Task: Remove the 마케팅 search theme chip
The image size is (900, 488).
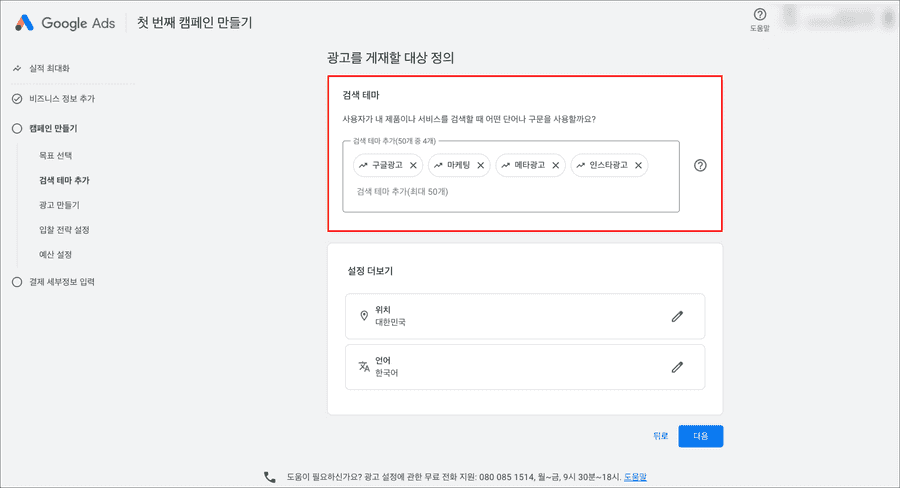Action: click(481, 165)
